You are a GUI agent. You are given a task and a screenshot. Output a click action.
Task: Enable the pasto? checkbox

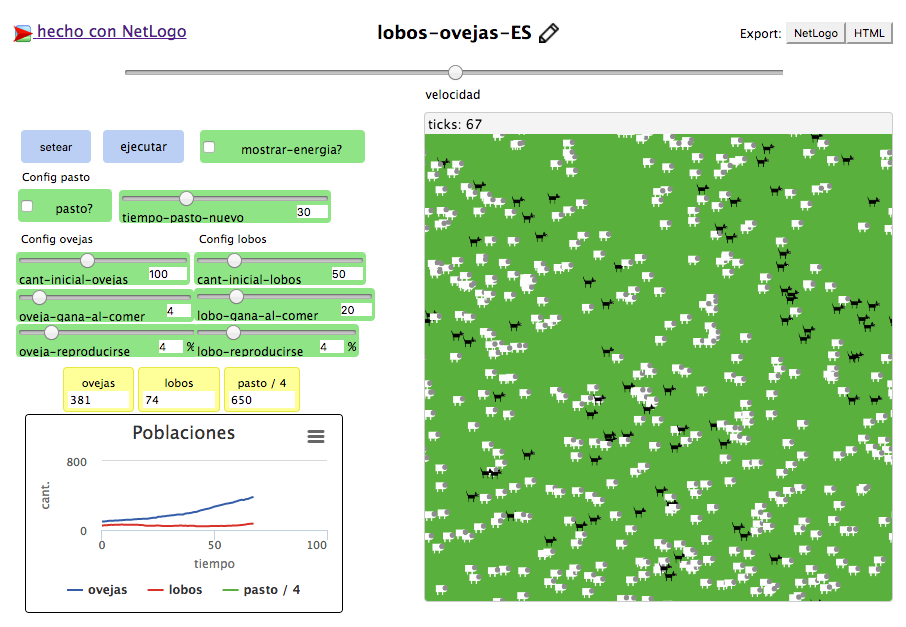[28, 206]
